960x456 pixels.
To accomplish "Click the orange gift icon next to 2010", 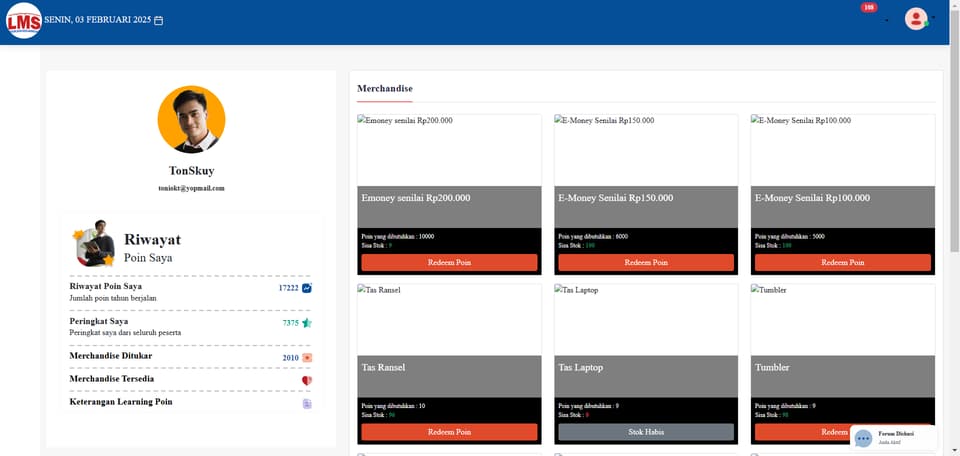I will coord(307,357).
